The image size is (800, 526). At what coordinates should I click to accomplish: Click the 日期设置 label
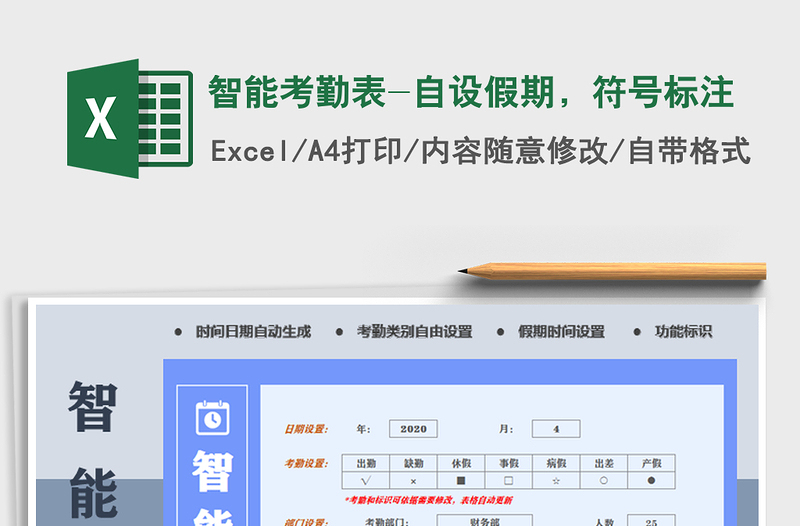306,429
